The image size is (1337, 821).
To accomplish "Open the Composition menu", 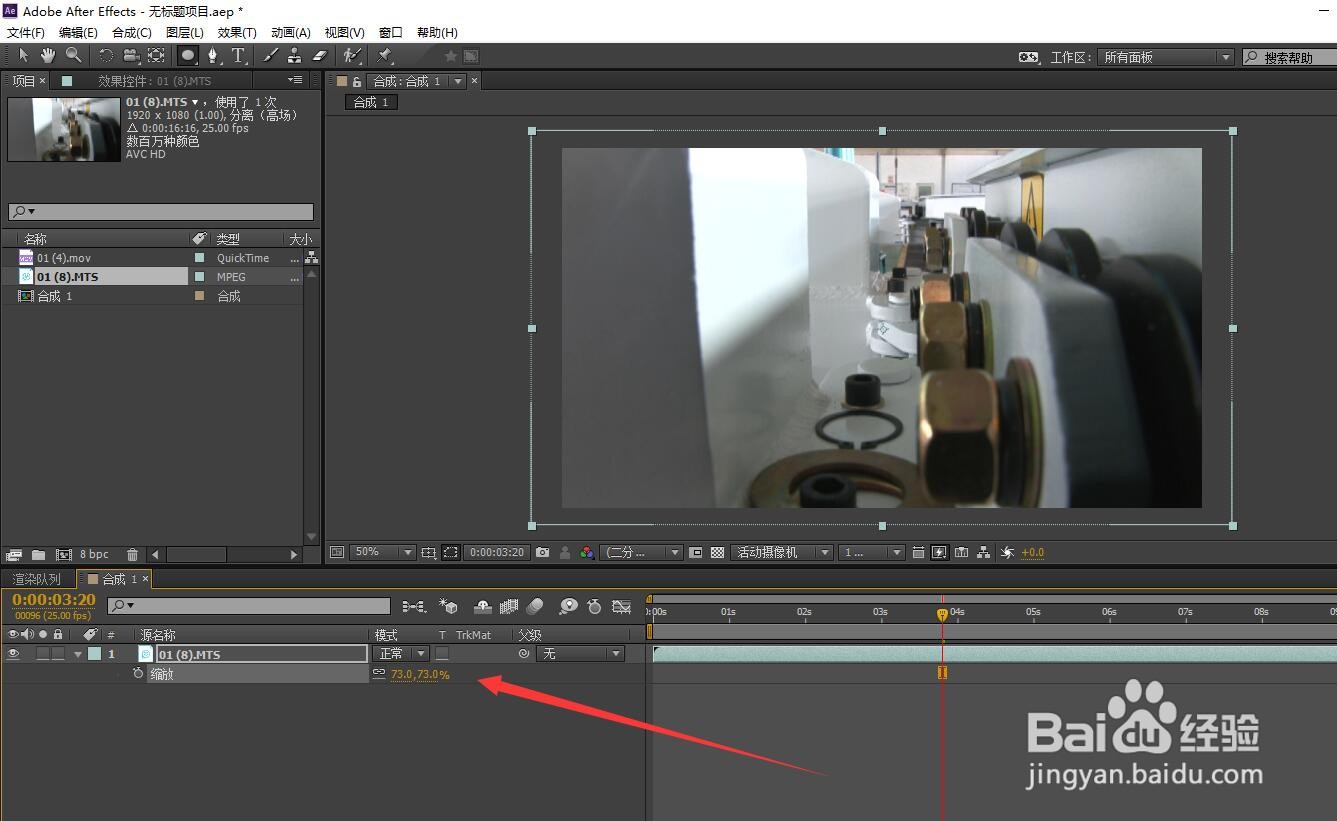I will [x=131, y=33].
